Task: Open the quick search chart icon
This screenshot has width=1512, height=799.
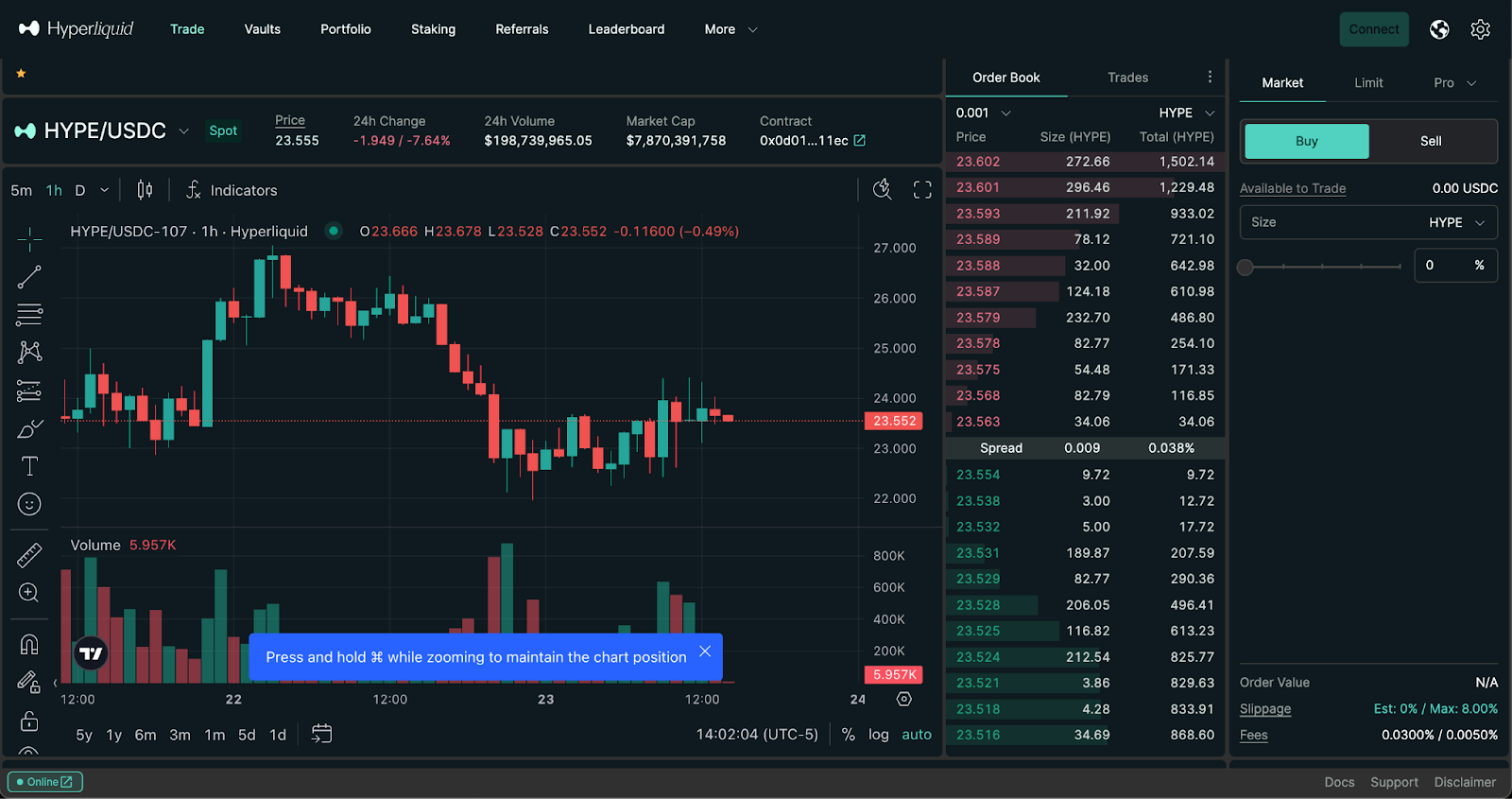Action: click(x=882, y=189)
